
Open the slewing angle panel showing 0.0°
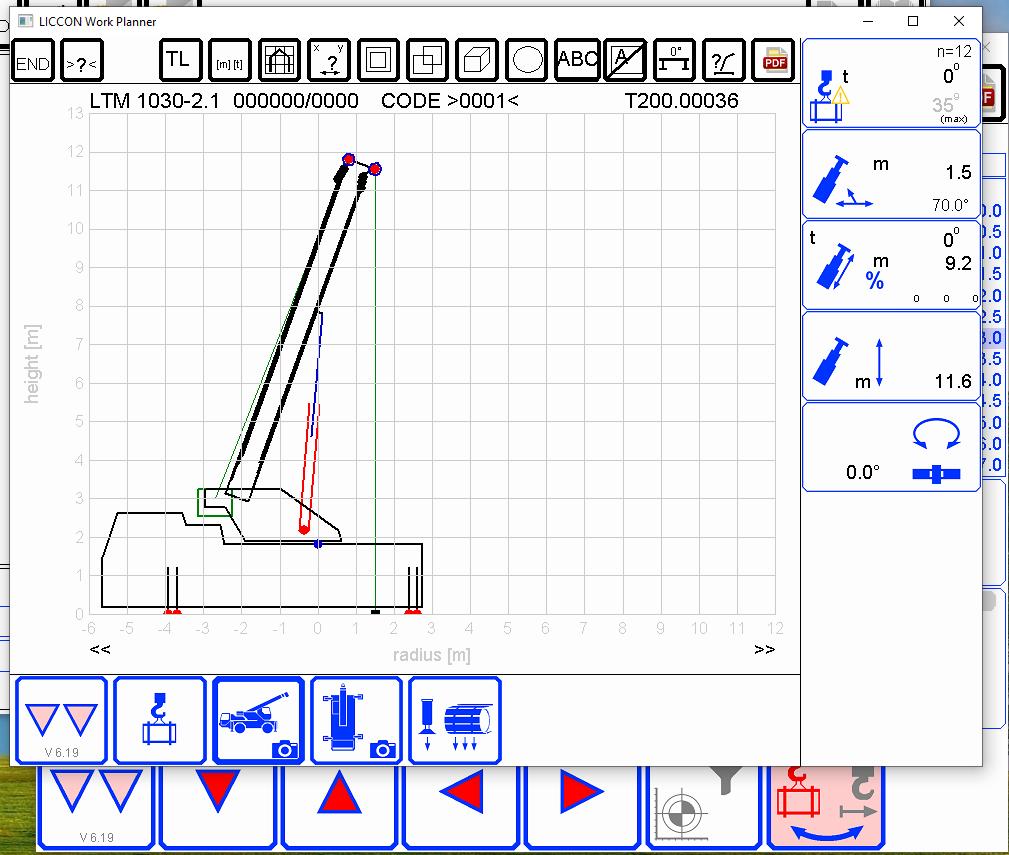point(891,448)
